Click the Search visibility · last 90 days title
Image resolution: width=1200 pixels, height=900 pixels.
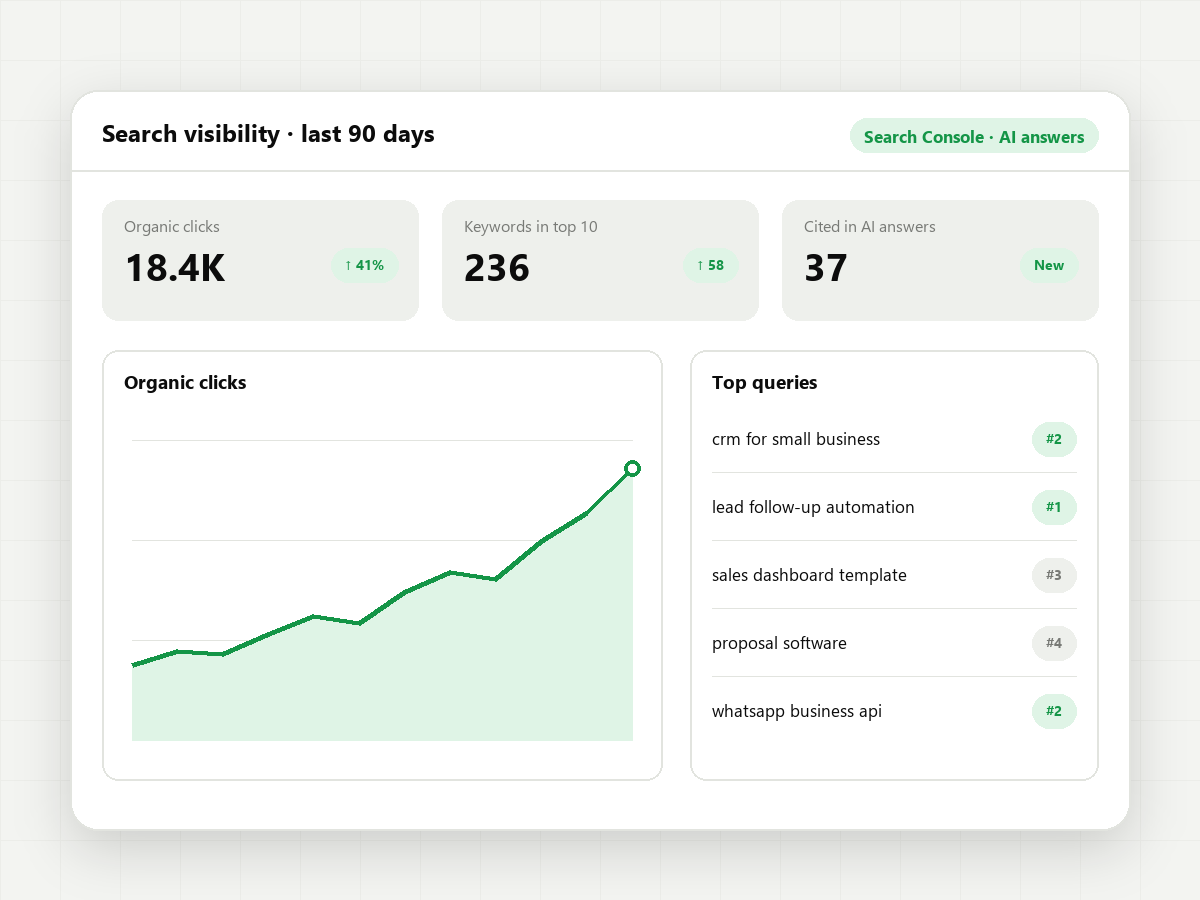coord(268,134)
